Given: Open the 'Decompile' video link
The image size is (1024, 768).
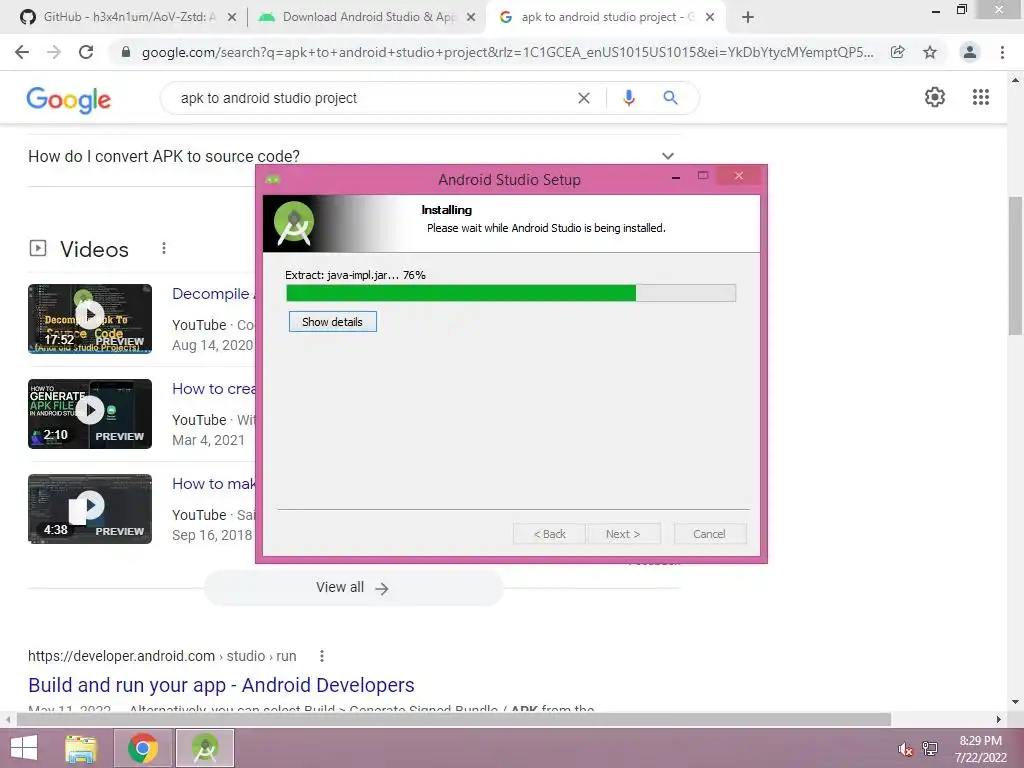Looking at the screenshot, I should click(x=212, y=294).
